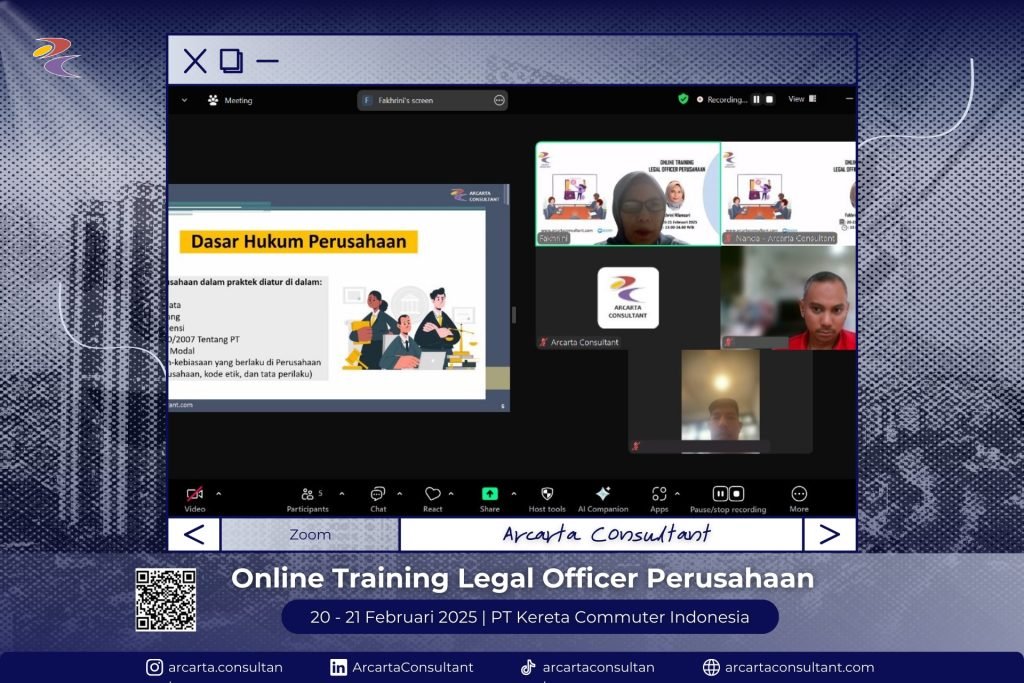Image resolution: width=1024 pixels, height=683 pixels.
Task: Click the green Share screen button
Action: point(489,494)
